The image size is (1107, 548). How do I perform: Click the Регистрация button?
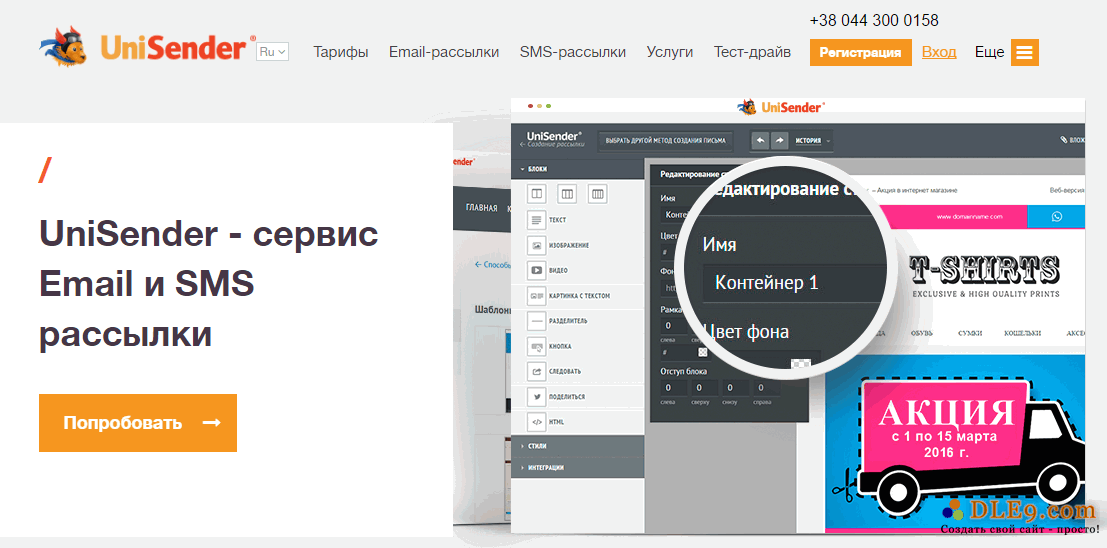point(860,53)
